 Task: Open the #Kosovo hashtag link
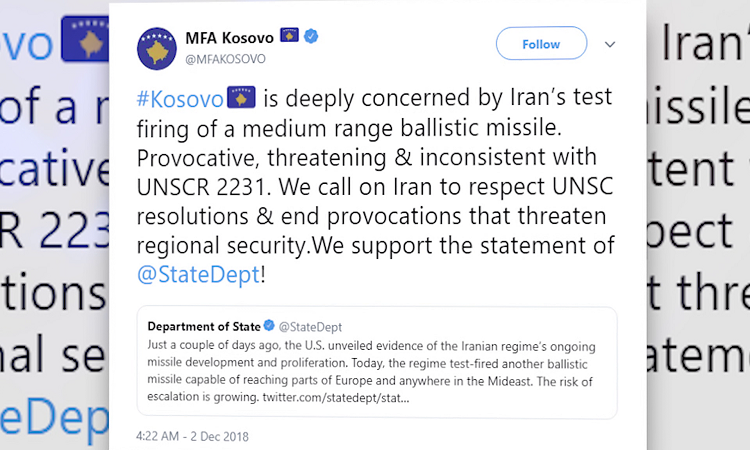click(180, 99)
